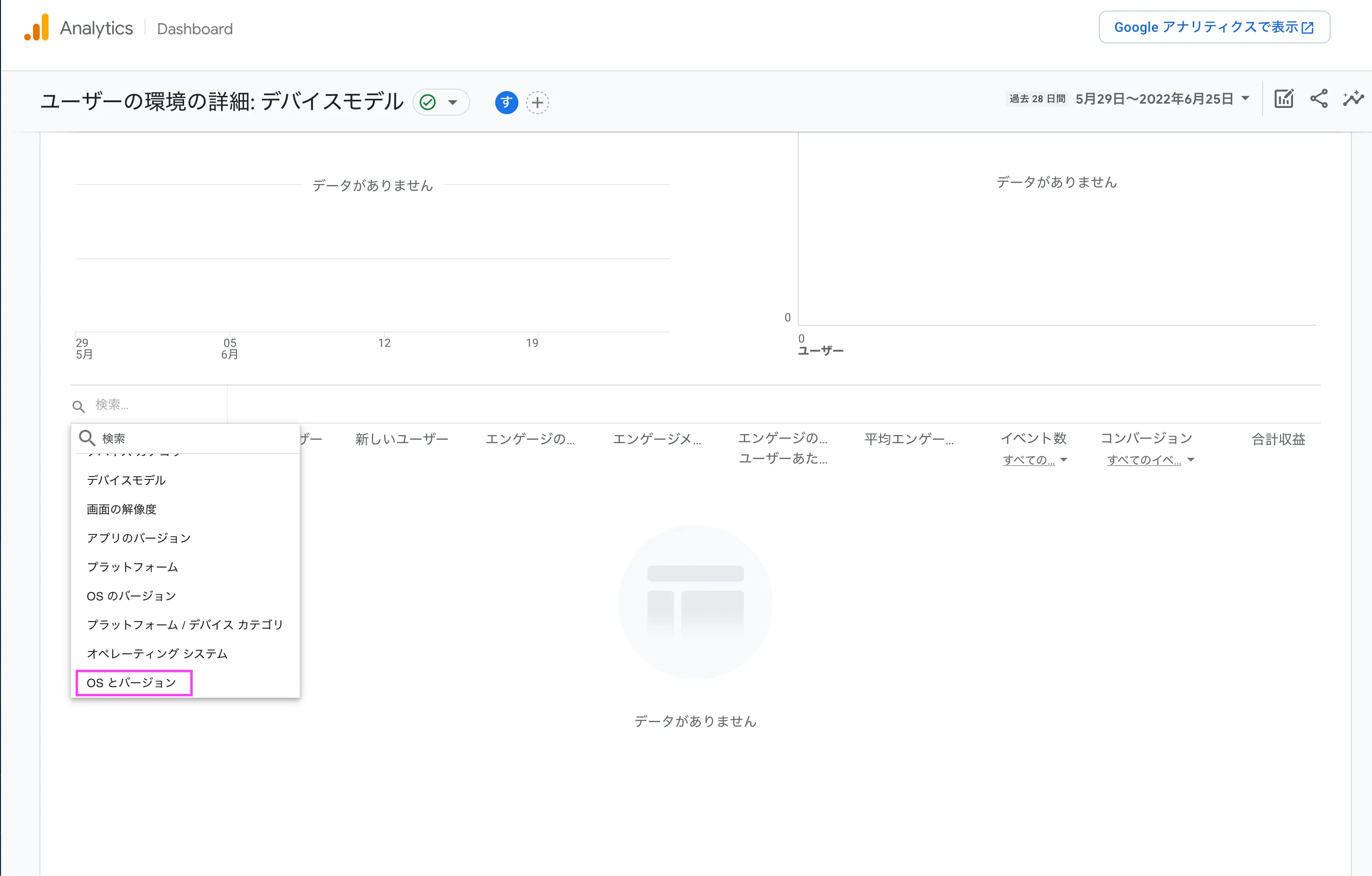
Task: Pick オペレーティング システム from the list
Action: 157,653
